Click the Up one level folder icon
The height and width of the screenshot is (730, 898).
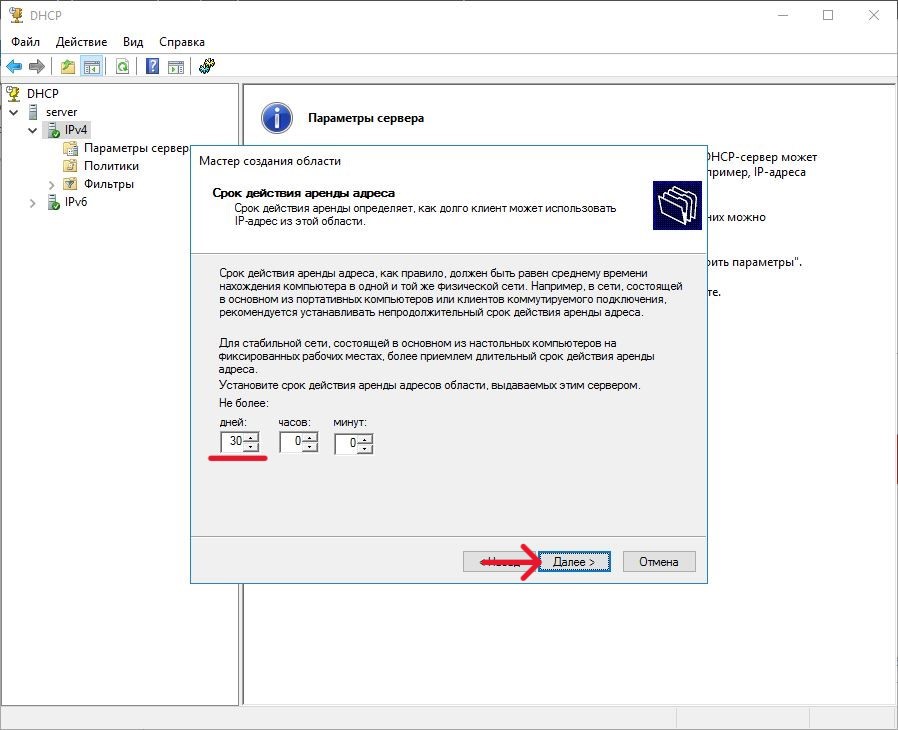67,66
